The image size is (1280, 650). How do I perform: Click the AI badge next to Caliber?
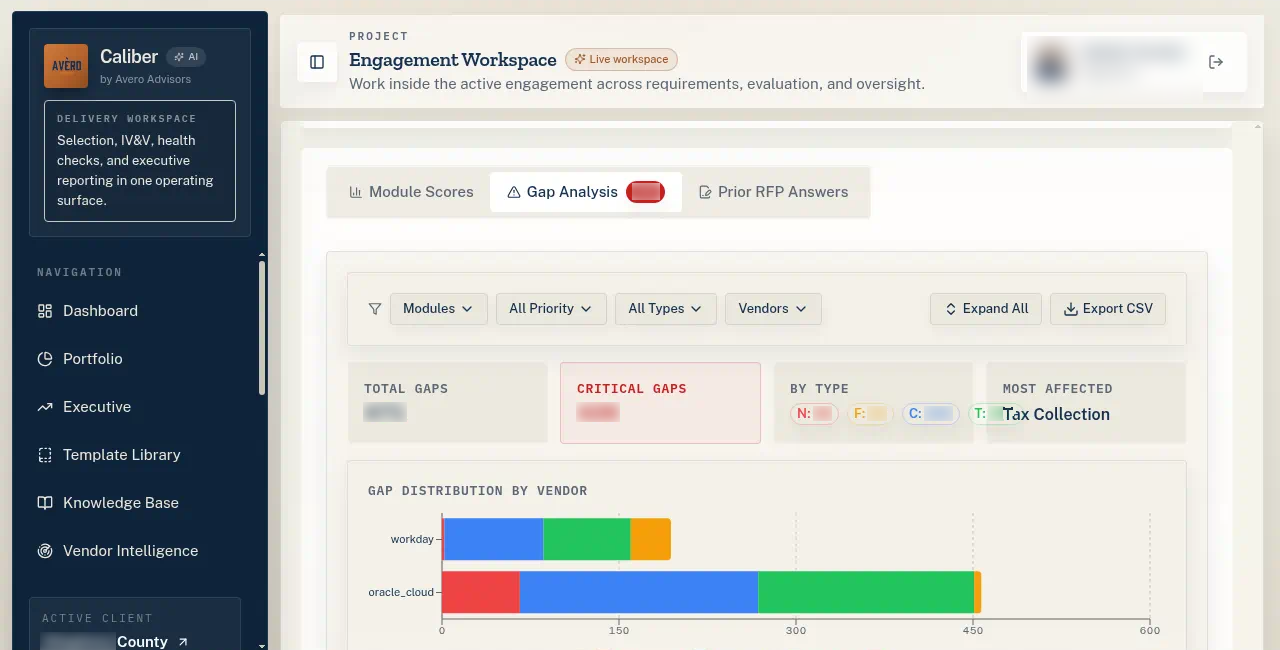pos(186,57)
